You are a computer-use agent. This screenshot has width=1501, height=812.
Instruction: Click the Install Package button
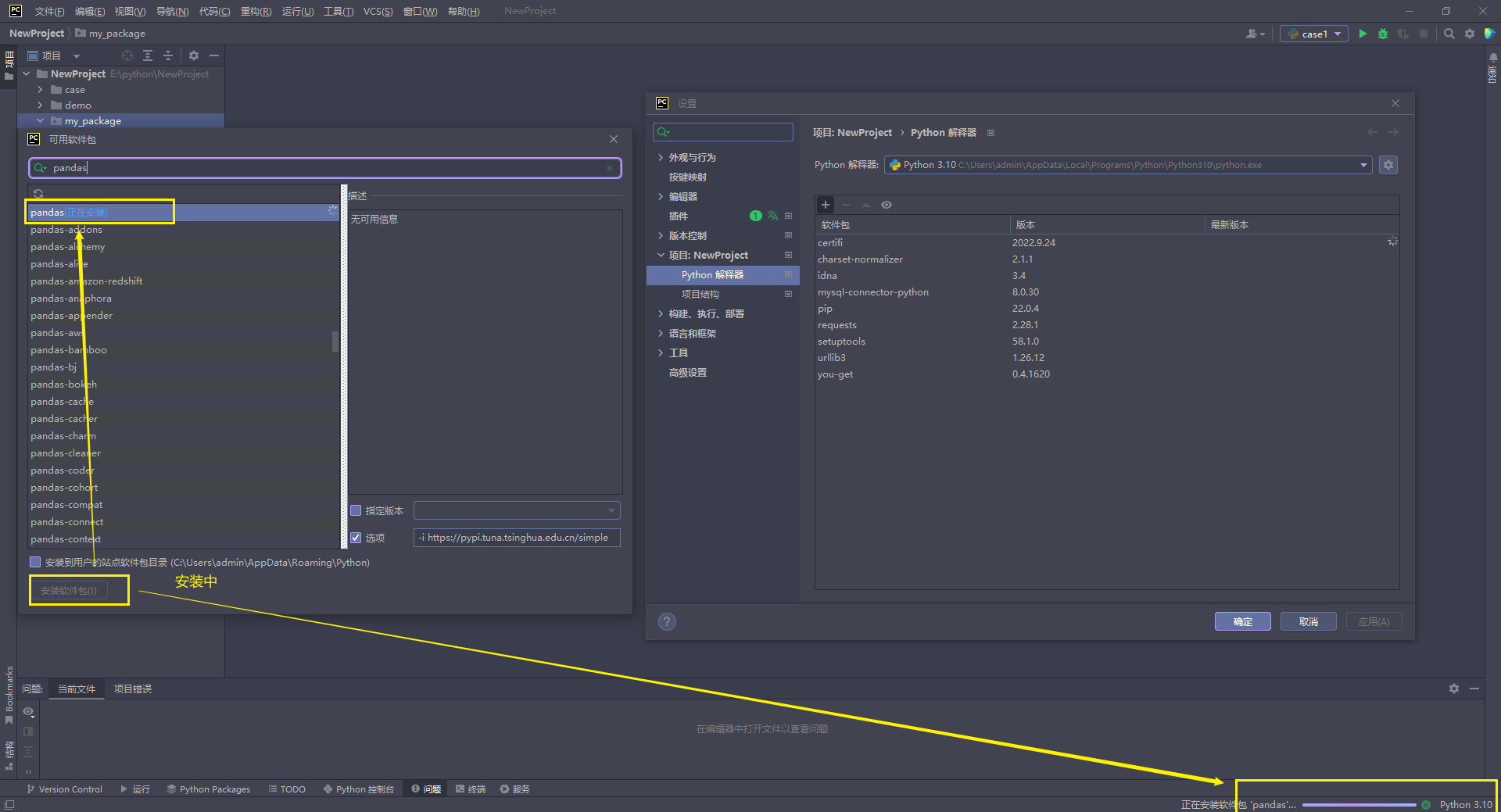69,590
